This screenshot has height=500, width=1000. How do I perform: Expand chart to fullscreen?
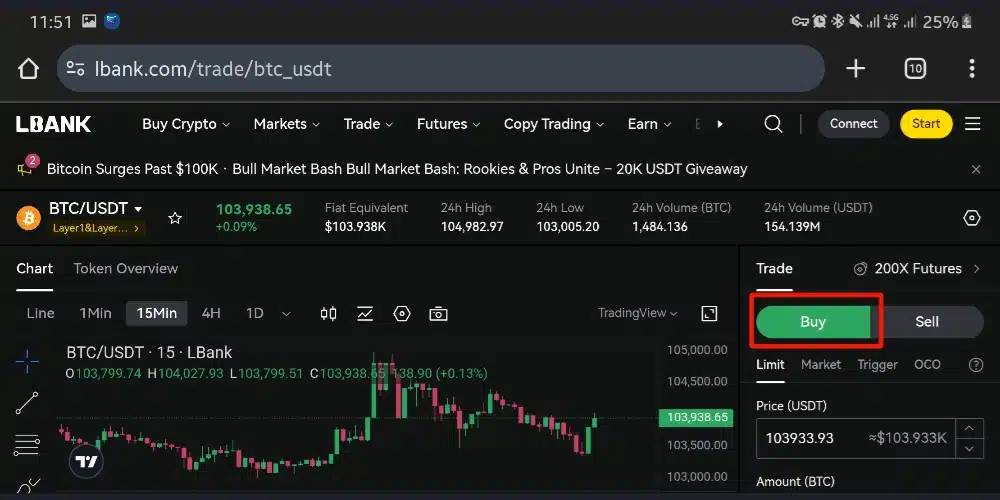[709, 313]
